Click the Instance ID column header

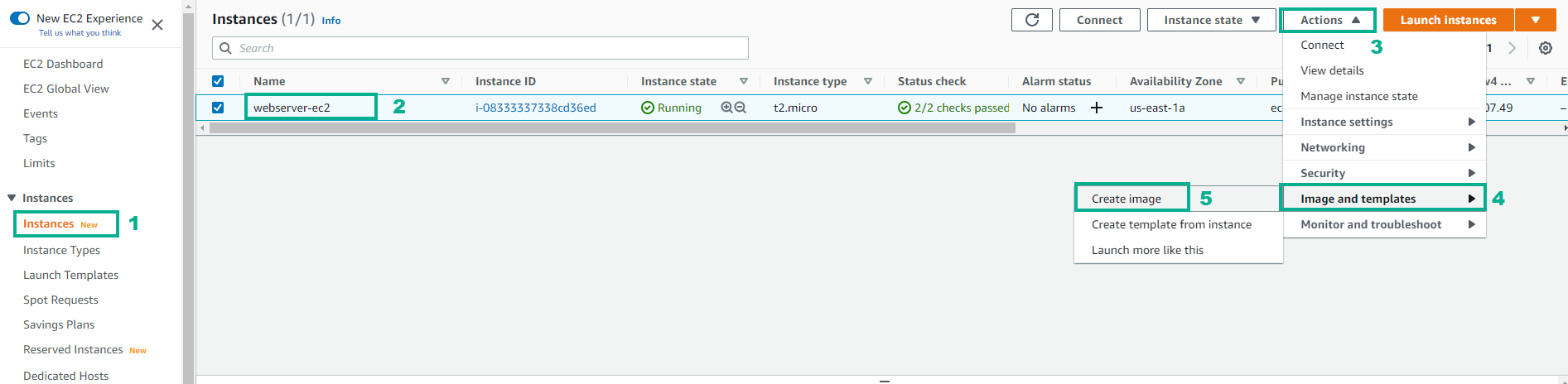pyautogui.click(x=505, y=81)
